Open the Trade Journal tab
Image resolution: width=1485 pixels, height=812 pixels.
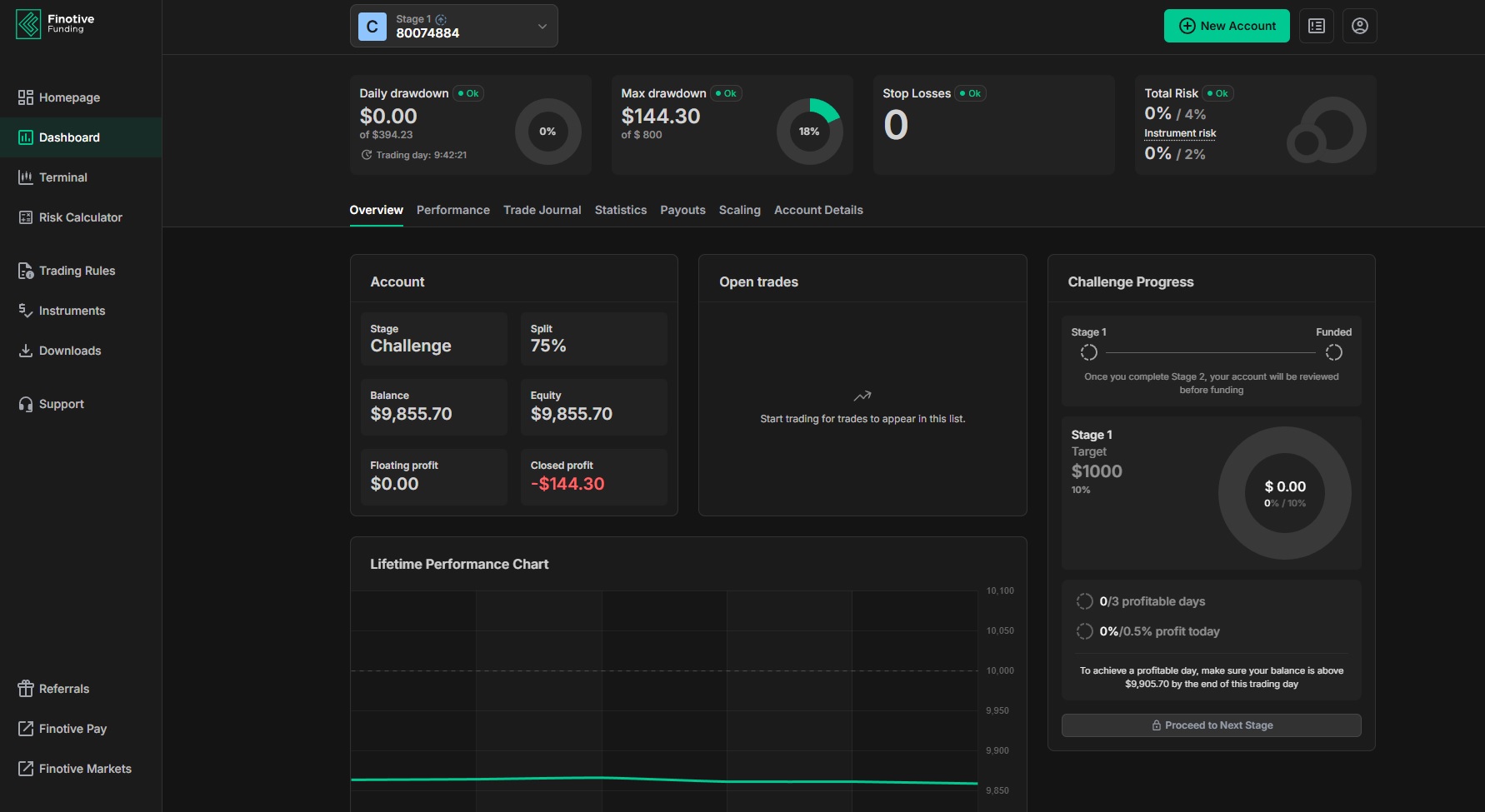click(x=542, y=210)
